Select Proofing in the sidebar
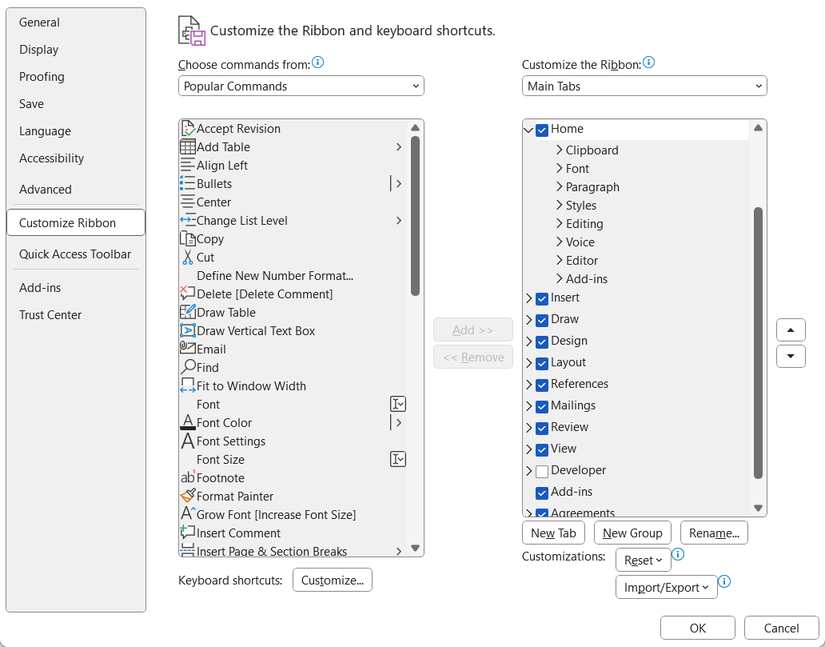825x647 pixels. pos(41,77)
